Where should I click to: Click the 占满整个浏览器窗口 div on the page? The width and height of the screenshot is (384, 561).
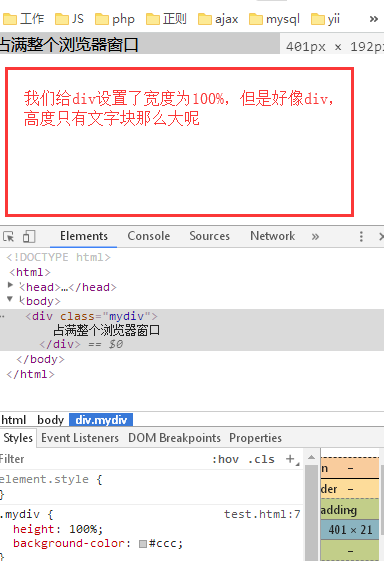(x=140, y=45)
